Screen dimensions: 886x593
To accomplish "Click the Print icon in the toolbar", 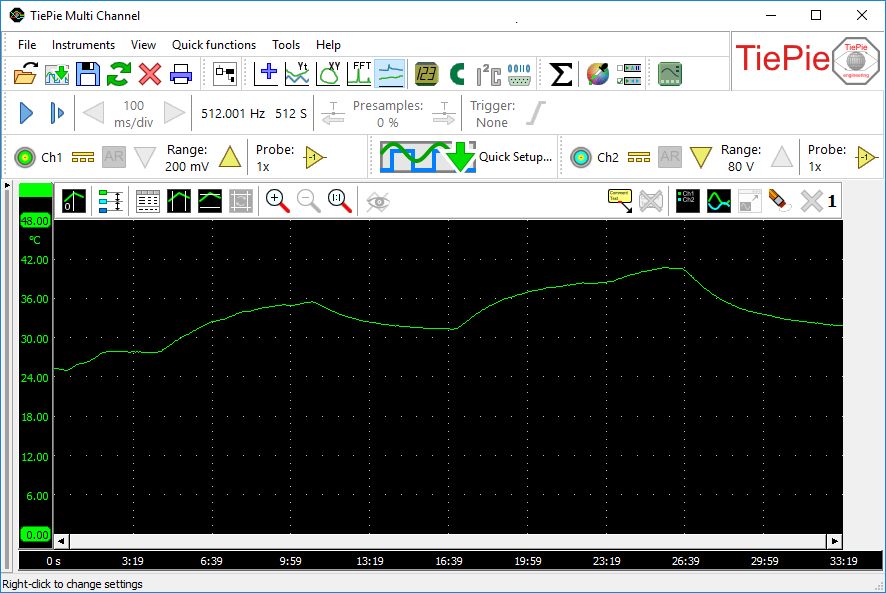I will point(181,73).
